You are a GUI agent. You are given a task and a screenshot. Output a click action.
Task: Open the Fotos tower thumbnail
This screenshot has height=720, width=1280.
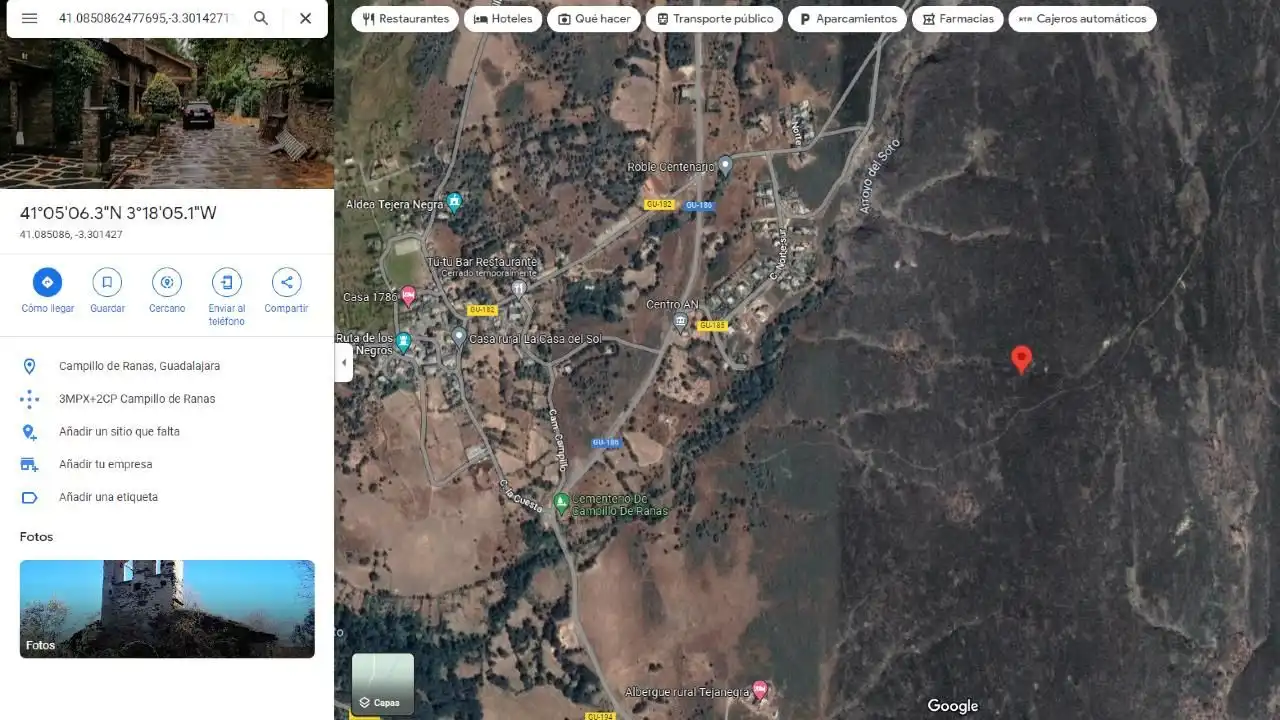click(167, 609)
